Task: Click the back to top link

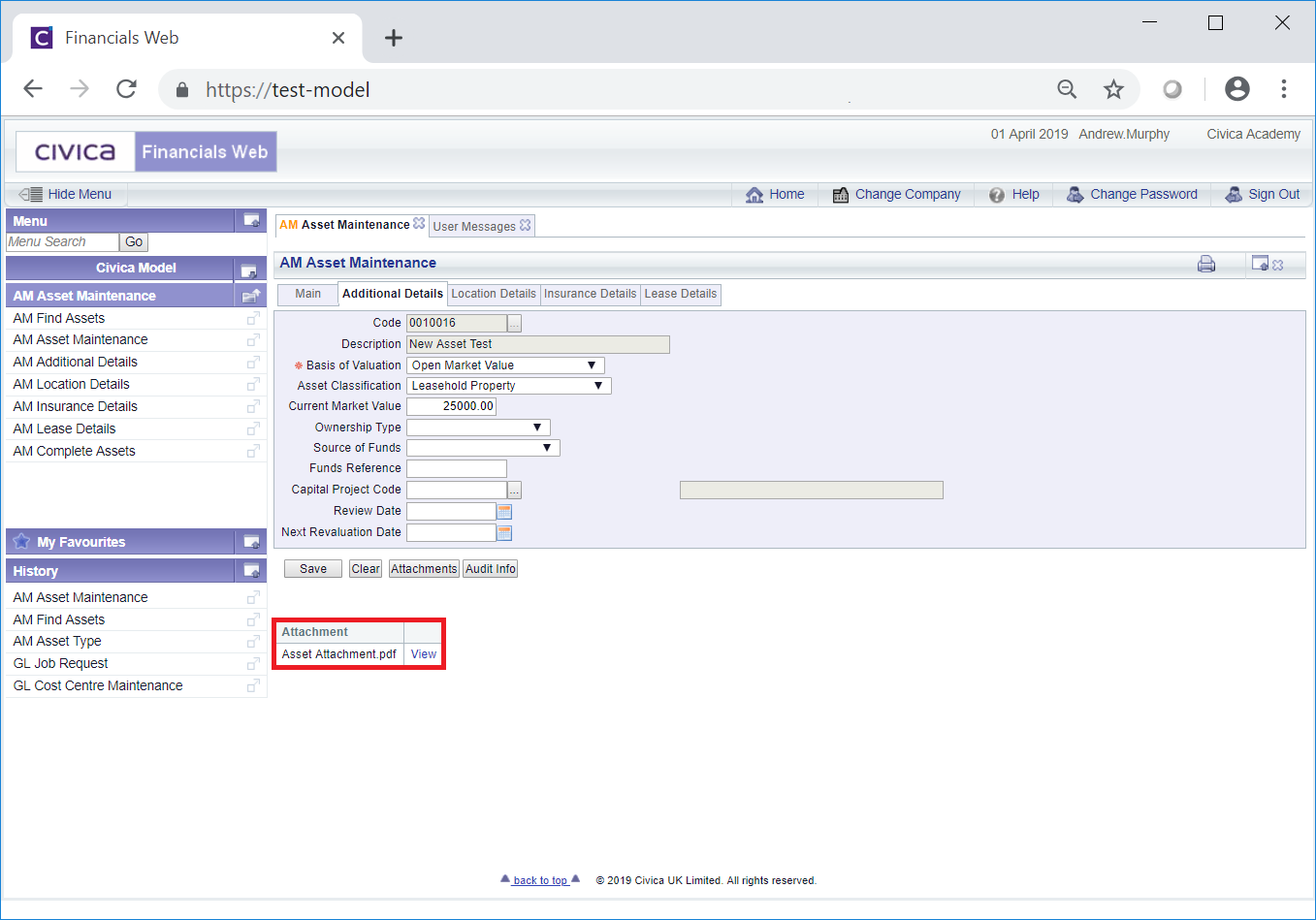Action: pyautogui.click(x=540, y=880)
